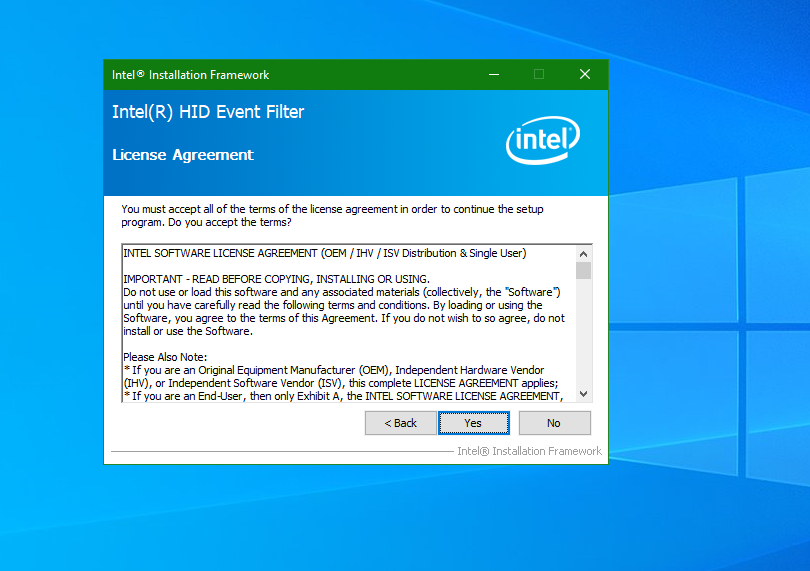810x571 pixels.
Task: Click 'install or use the Software.' line
Action: pyautogui.click(x=188, y=331)
